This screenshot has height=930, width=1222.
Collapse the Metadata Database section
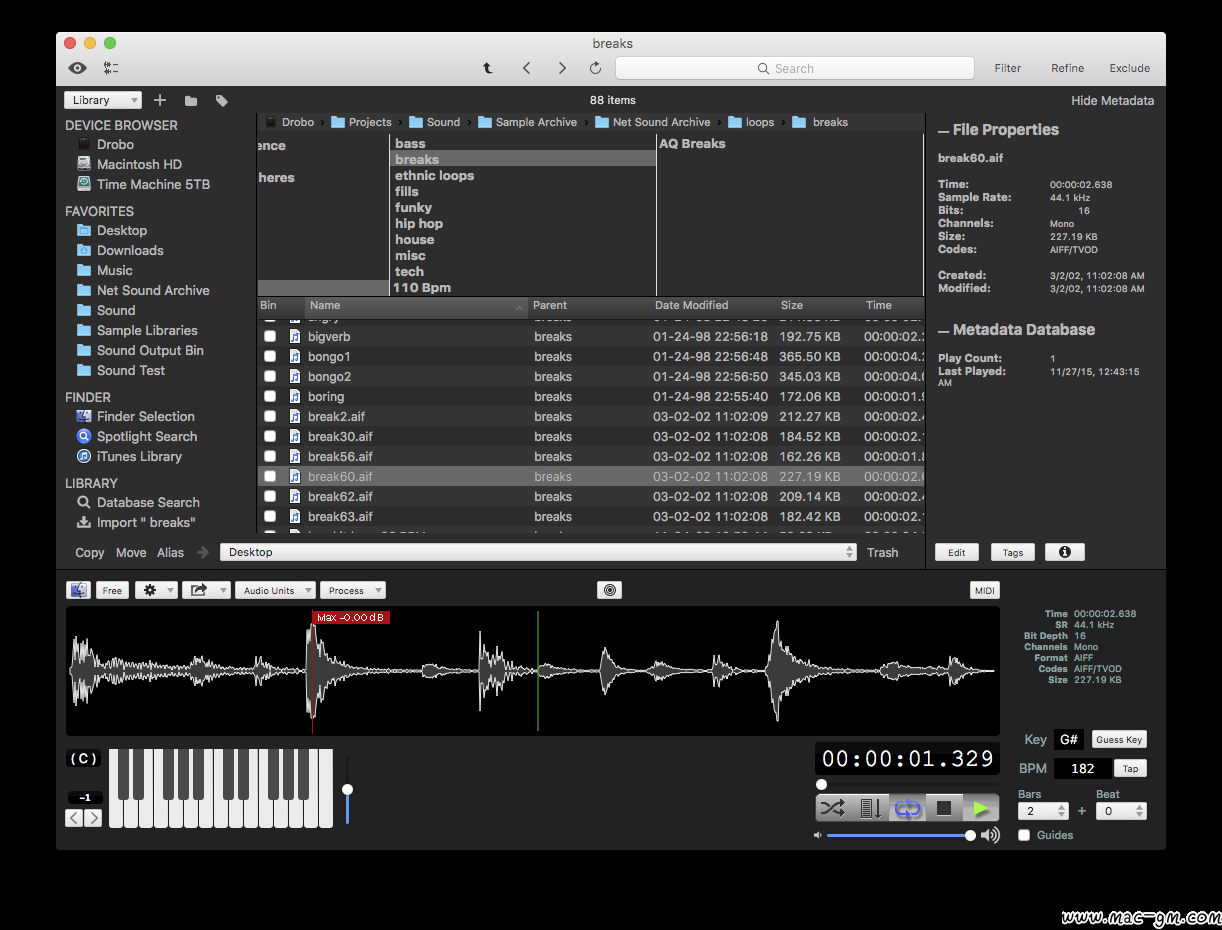click(944, 330)
